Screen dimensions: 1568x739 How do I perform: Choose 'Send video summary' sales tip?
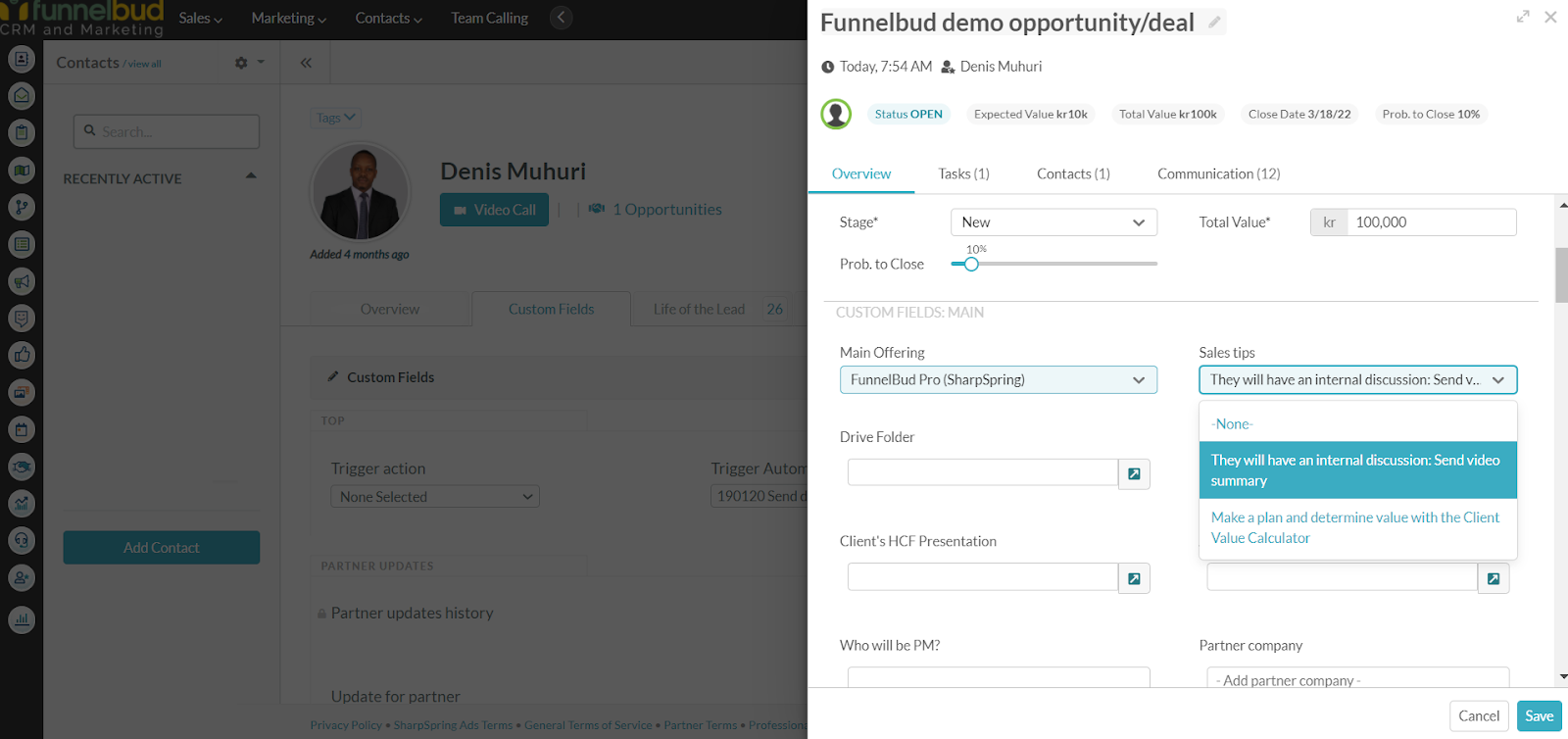pyautogui.click(x=1358, y=470)
